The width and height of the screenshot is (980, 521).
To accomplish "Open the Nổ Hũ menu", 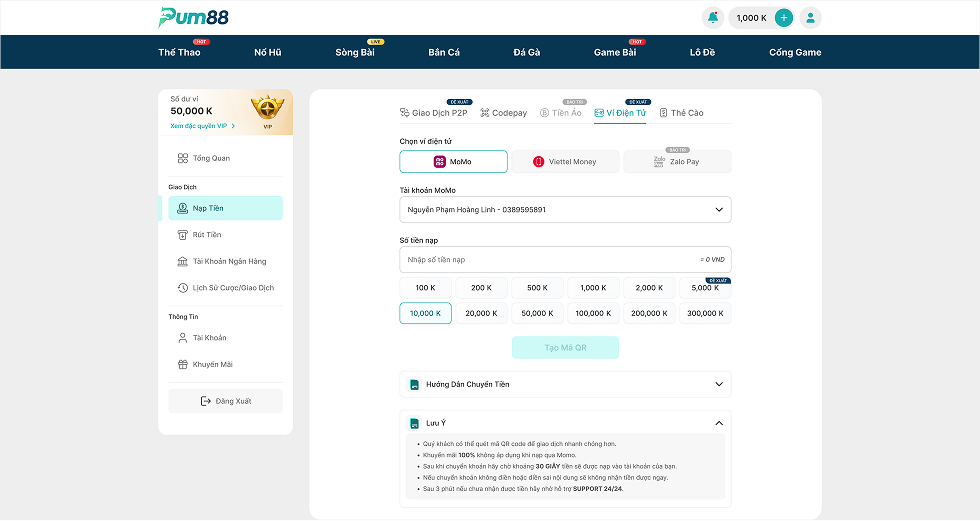I will coord(268,52).
